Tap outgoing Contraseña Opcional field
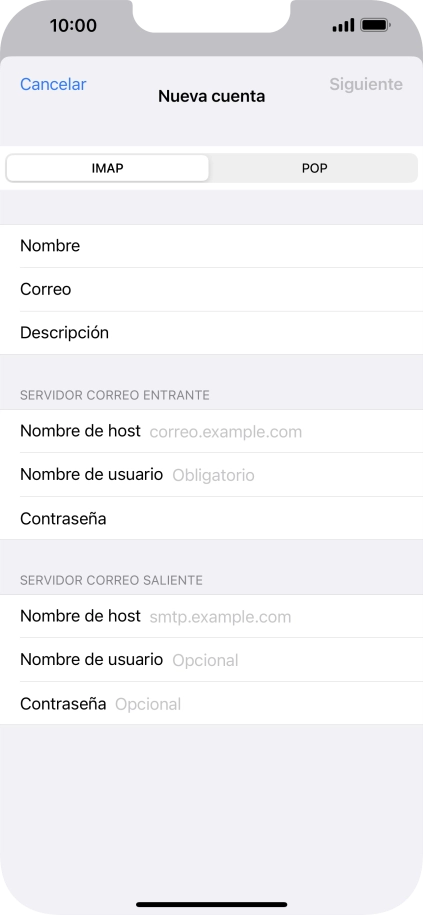Screen dimensions: 423x915 tap(211, 704)
